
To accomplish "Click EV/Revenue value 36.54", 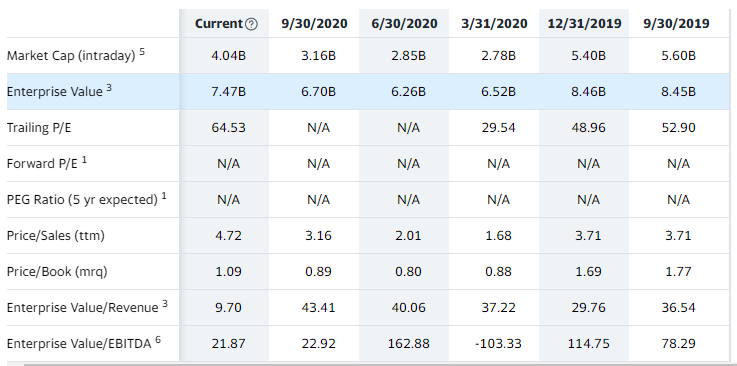I will [678, 307].
